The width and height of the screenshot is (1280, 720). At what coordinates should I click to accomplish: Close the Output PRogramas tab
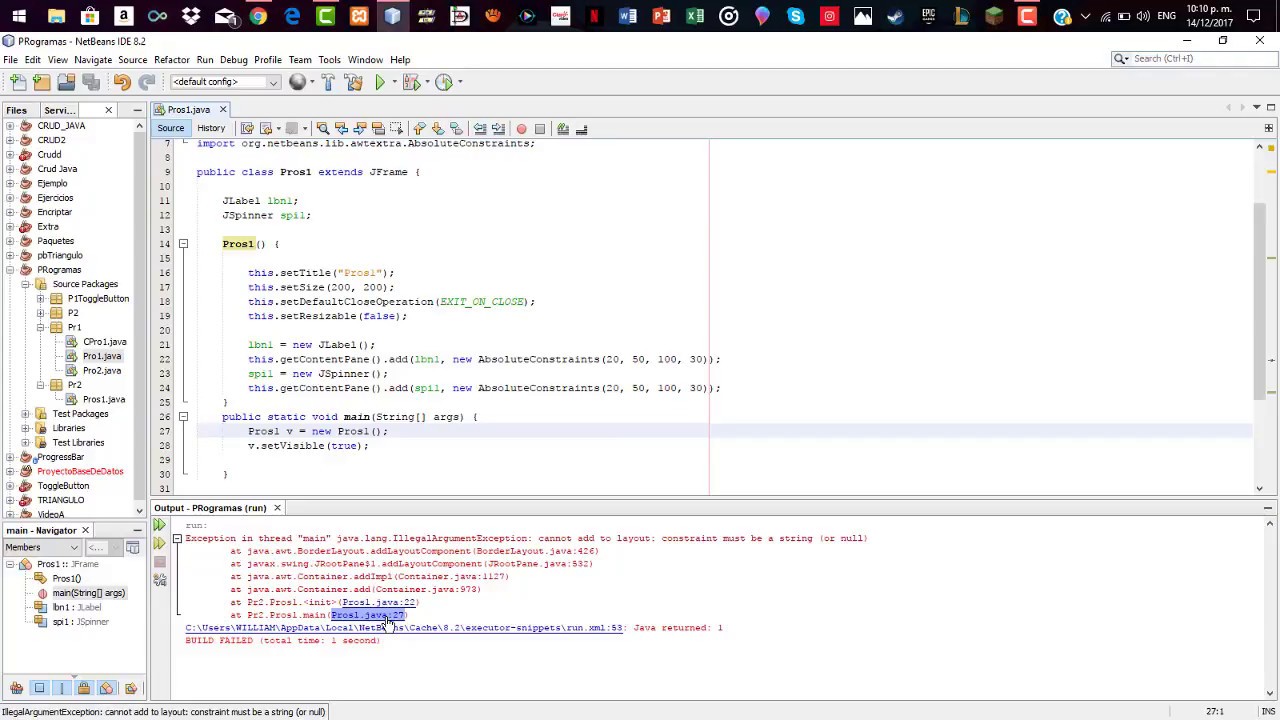point(277,508)
